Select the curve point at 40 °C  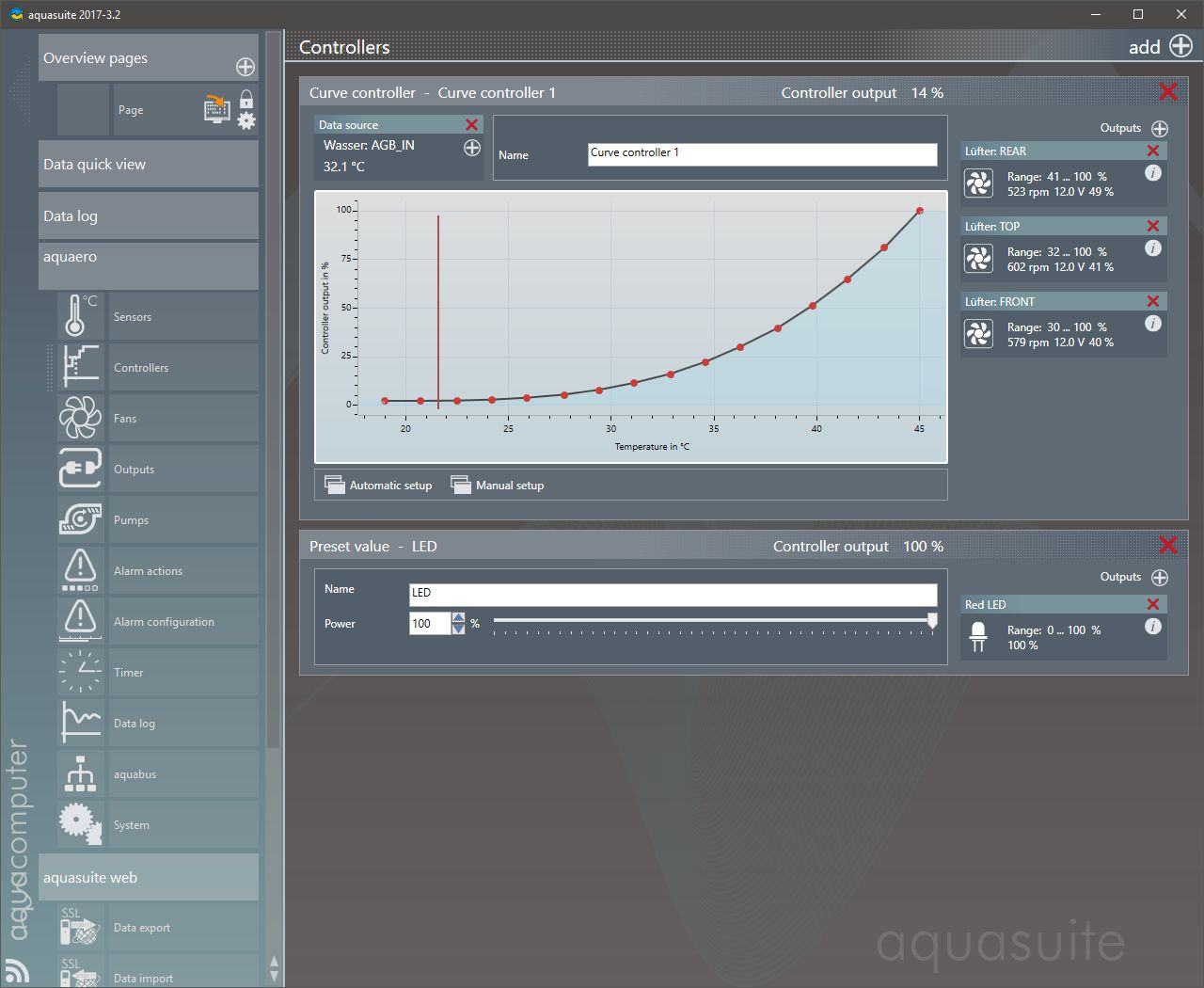[x=813, y=306]
